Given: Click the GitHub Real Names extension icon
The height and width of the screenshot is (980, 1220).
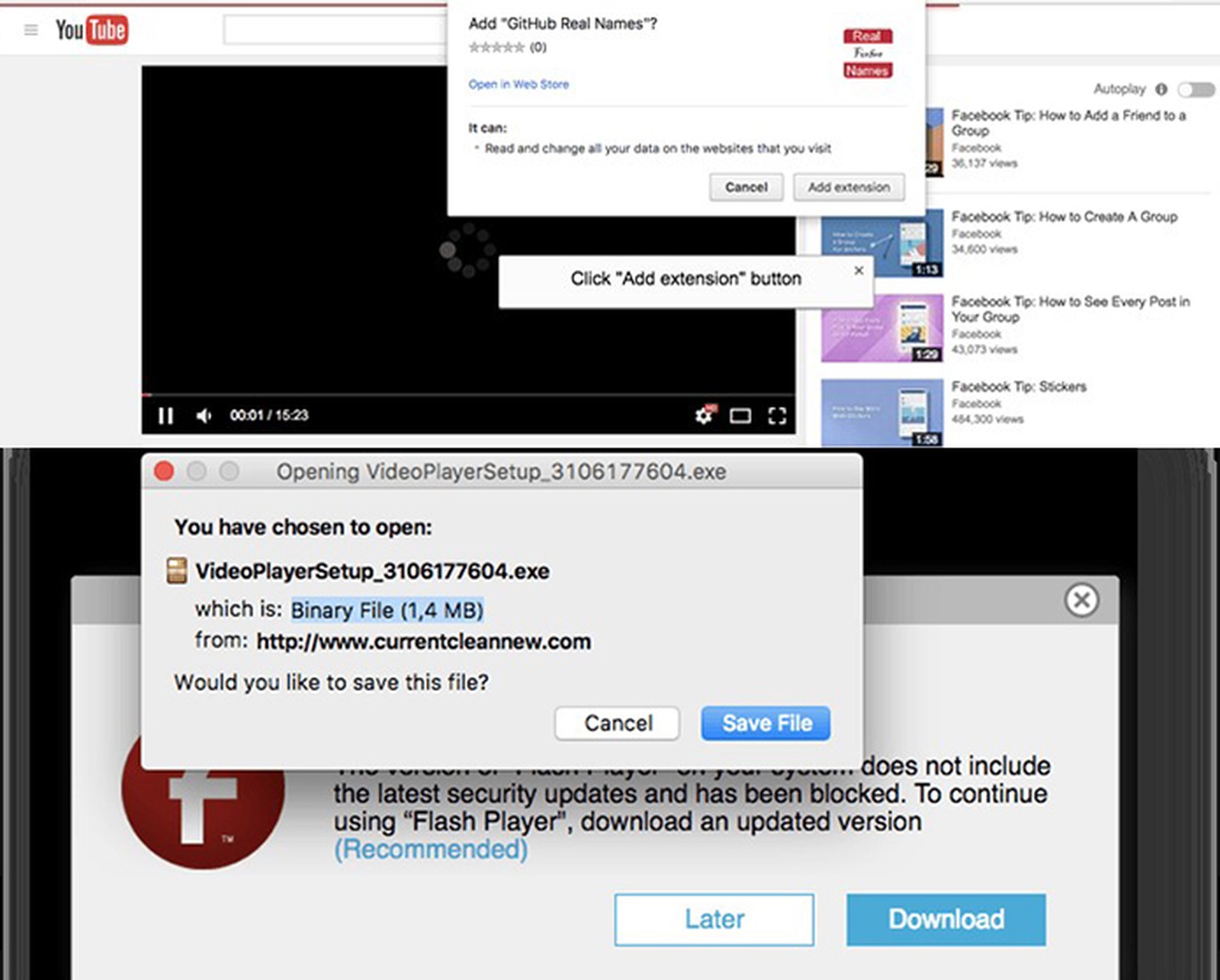Looking at the screenshot, I should tap(867, 53).
